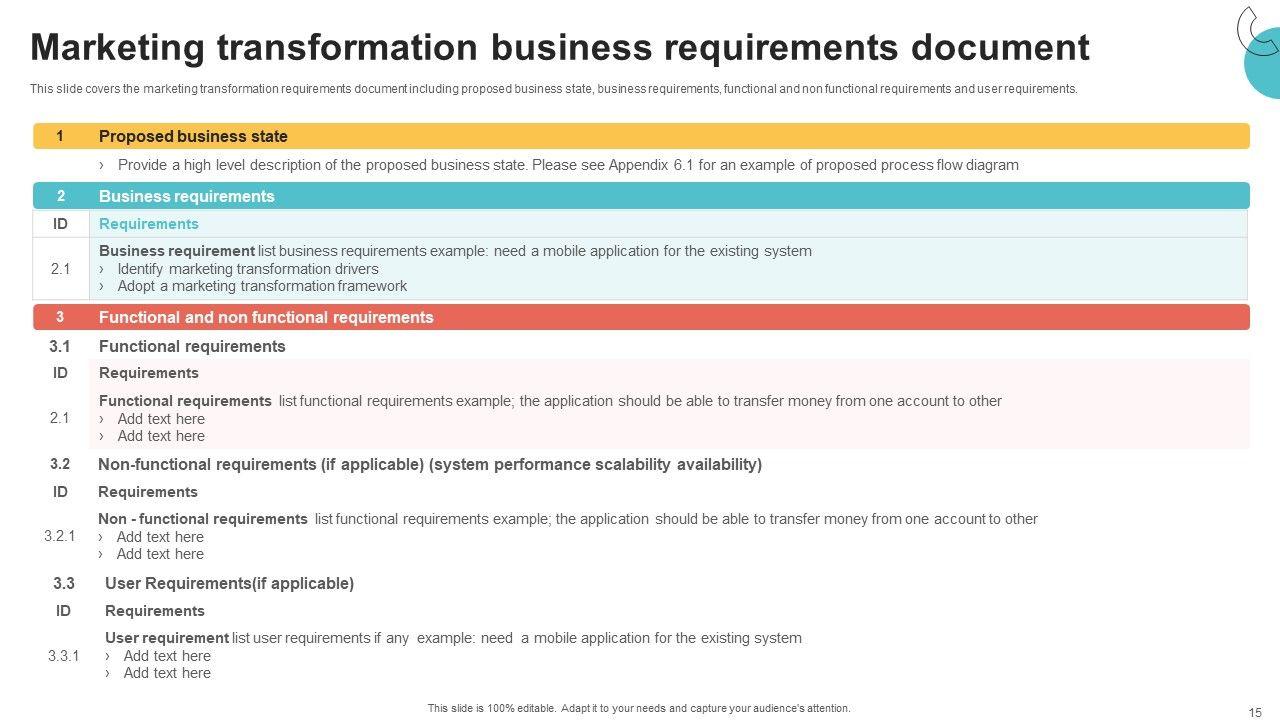The width and height of the screenshot is (1280, 720).
Task: Click the section number 3.2
Action: pyautogui.click(x=60, y=464)
